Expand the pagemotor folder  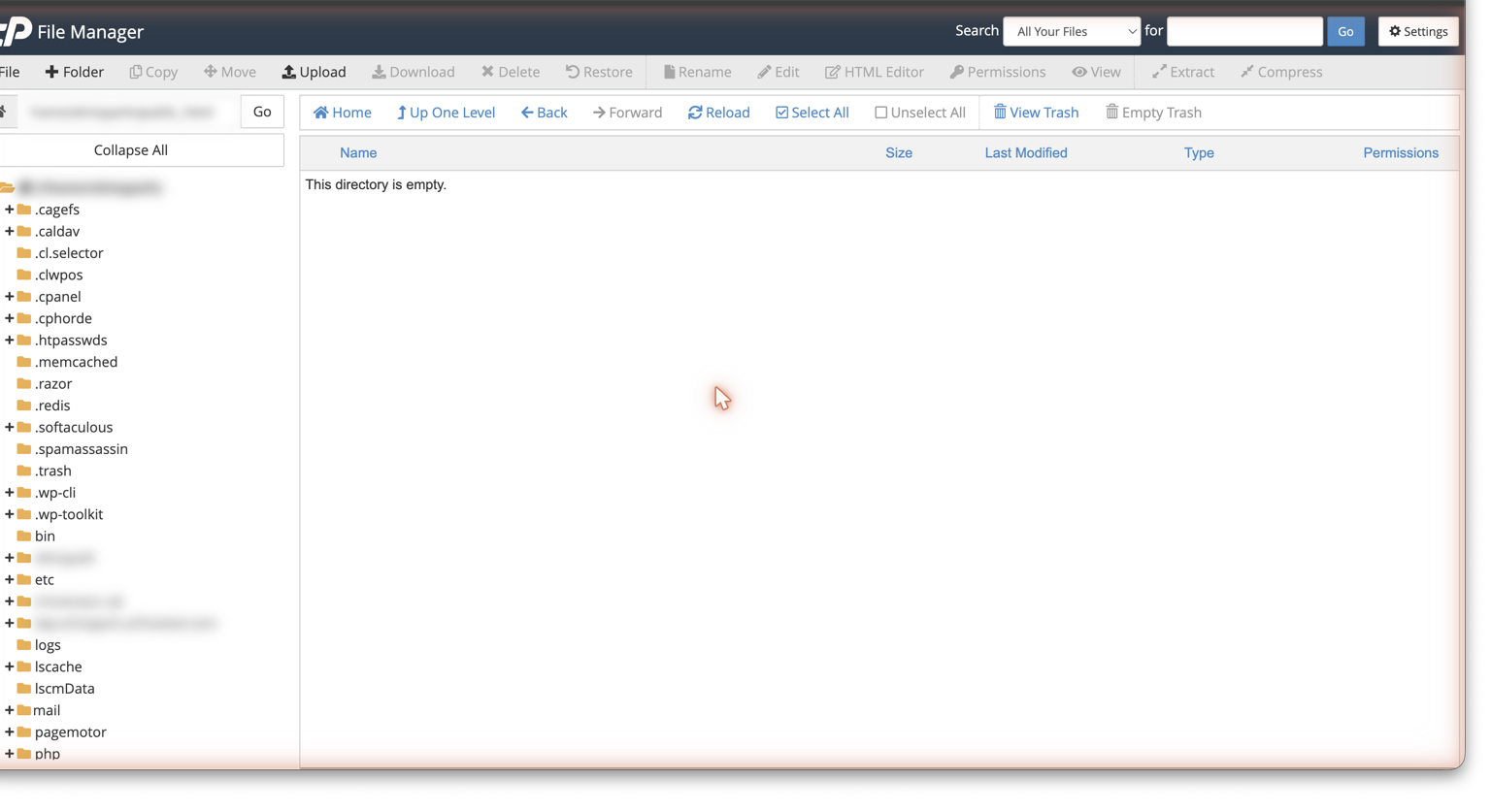pyautogui.click(x=10, y=732)
